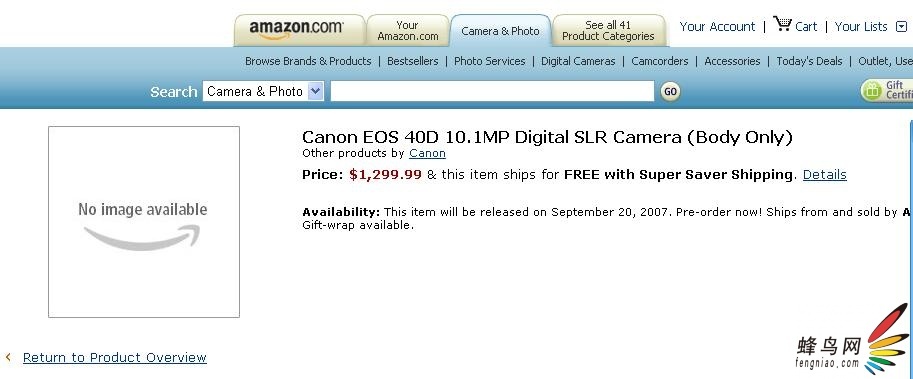Open the Gift Certificates icon button

(887, 90)
